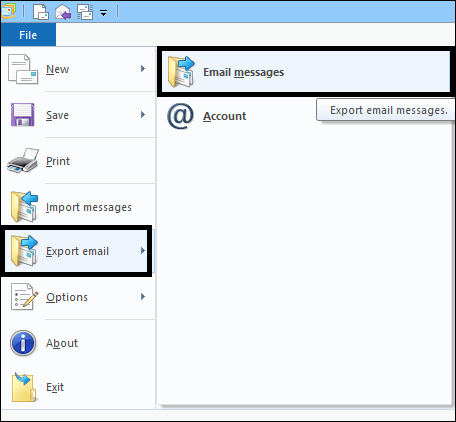Click the Send/Receive quick access icon
Image resolution: width=456 pixels, height=422 pixels.
point(85,12)
